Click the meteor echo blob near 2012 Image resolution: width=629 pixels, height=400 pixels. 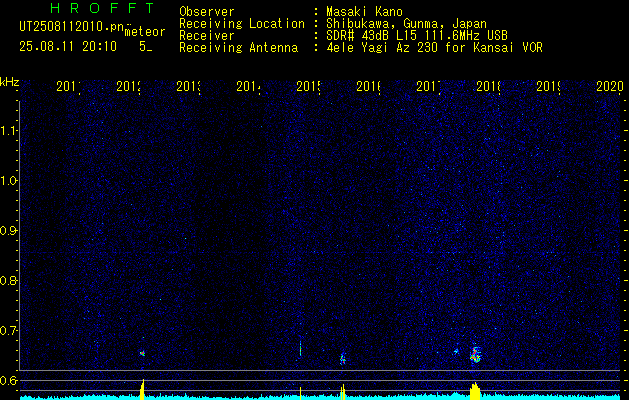coord(142,353)
